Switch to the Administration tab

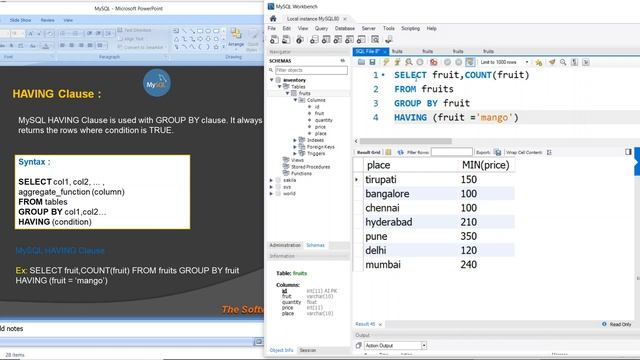point(285,245)
